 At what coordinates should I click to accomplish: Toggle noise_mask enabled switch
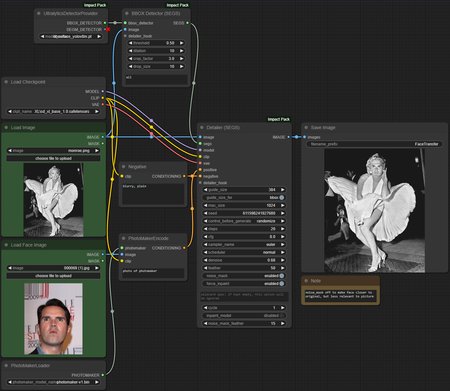(x=244, y=276)
